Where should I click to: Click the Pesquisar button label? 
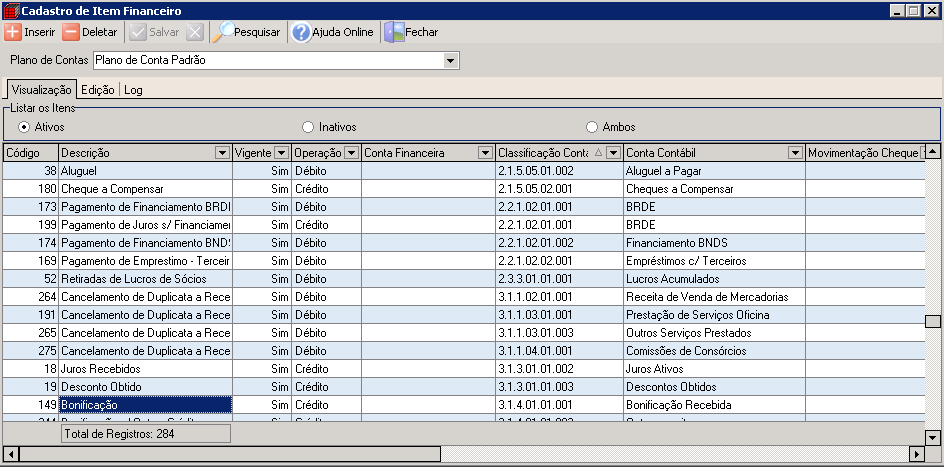click(x=257, y=32)
